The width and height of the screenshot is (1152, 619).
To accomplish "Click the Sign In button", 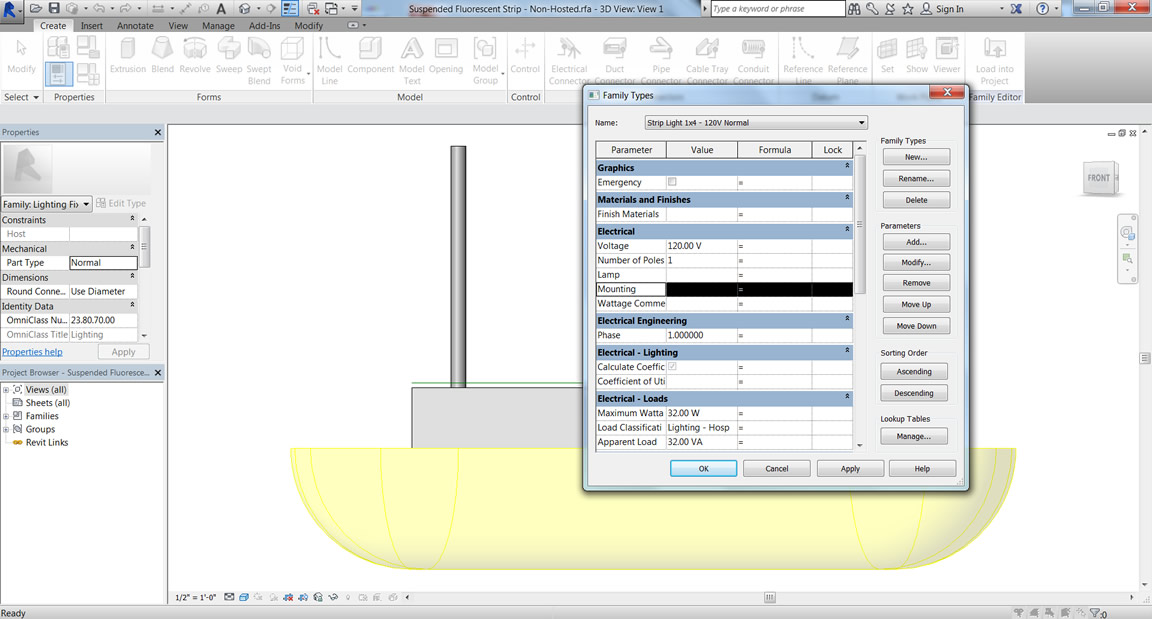I will [942, 9].
